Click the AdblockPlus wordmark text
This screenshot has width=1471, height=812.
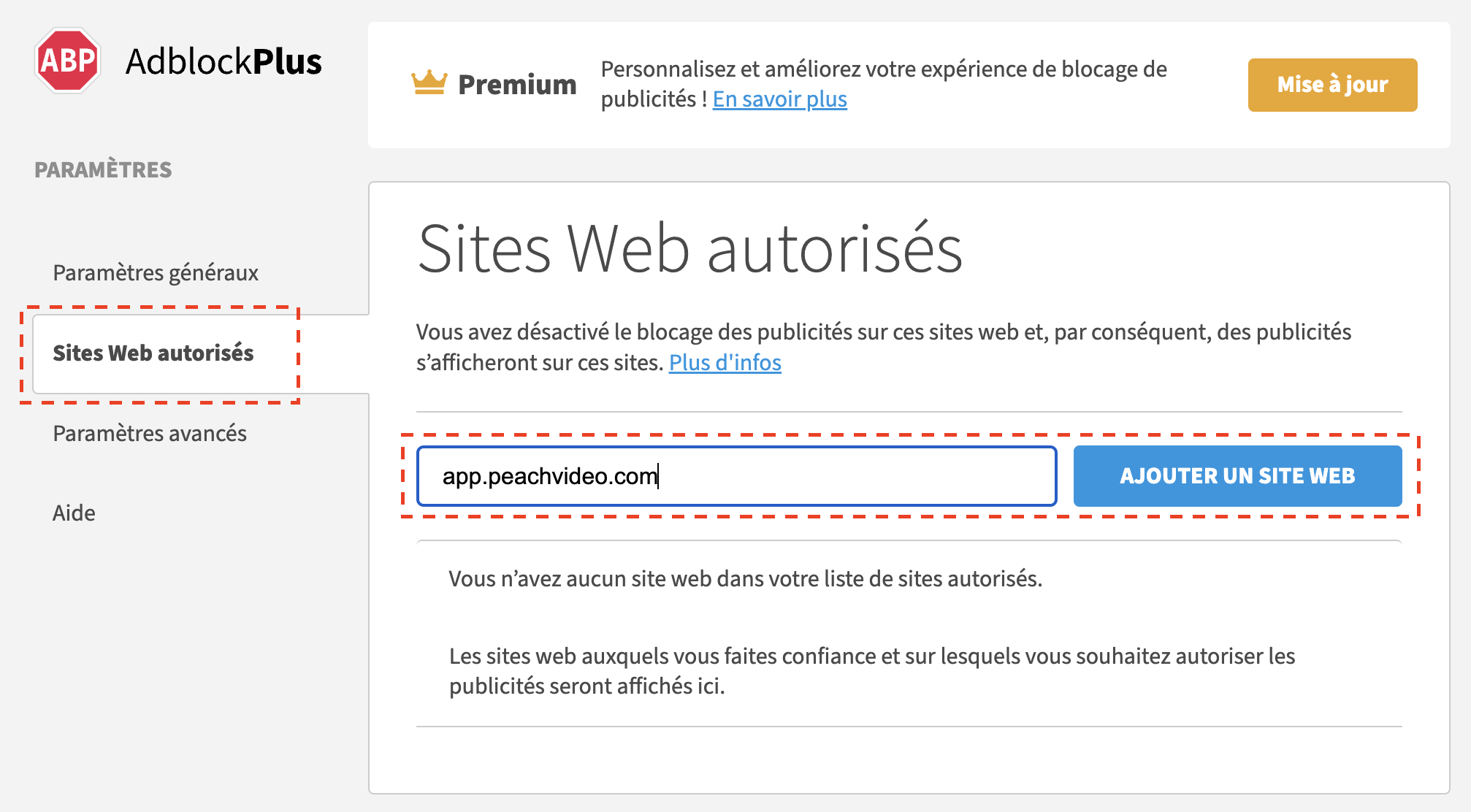pos(223,61)
